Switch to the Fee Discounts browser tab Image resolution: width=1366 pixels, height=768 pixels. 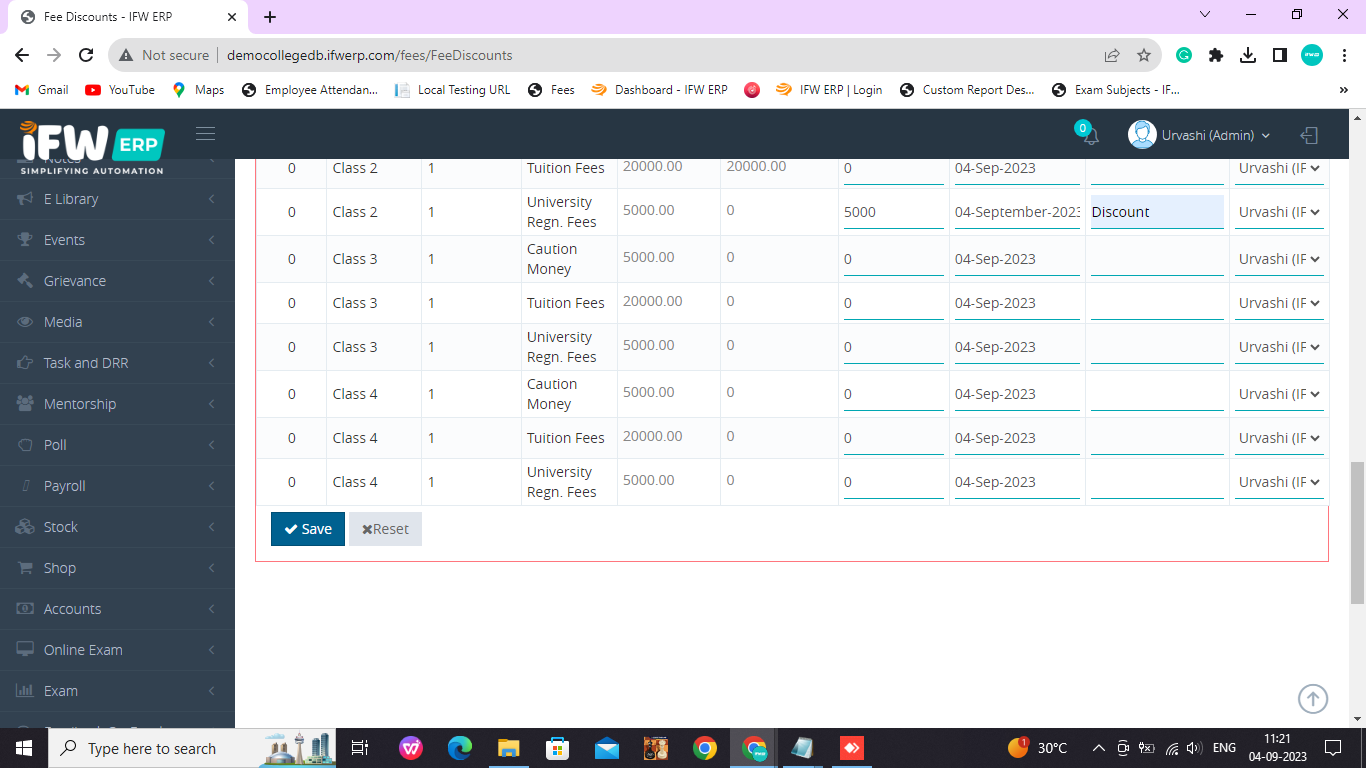pyautogui.click(x=128, y=17)
